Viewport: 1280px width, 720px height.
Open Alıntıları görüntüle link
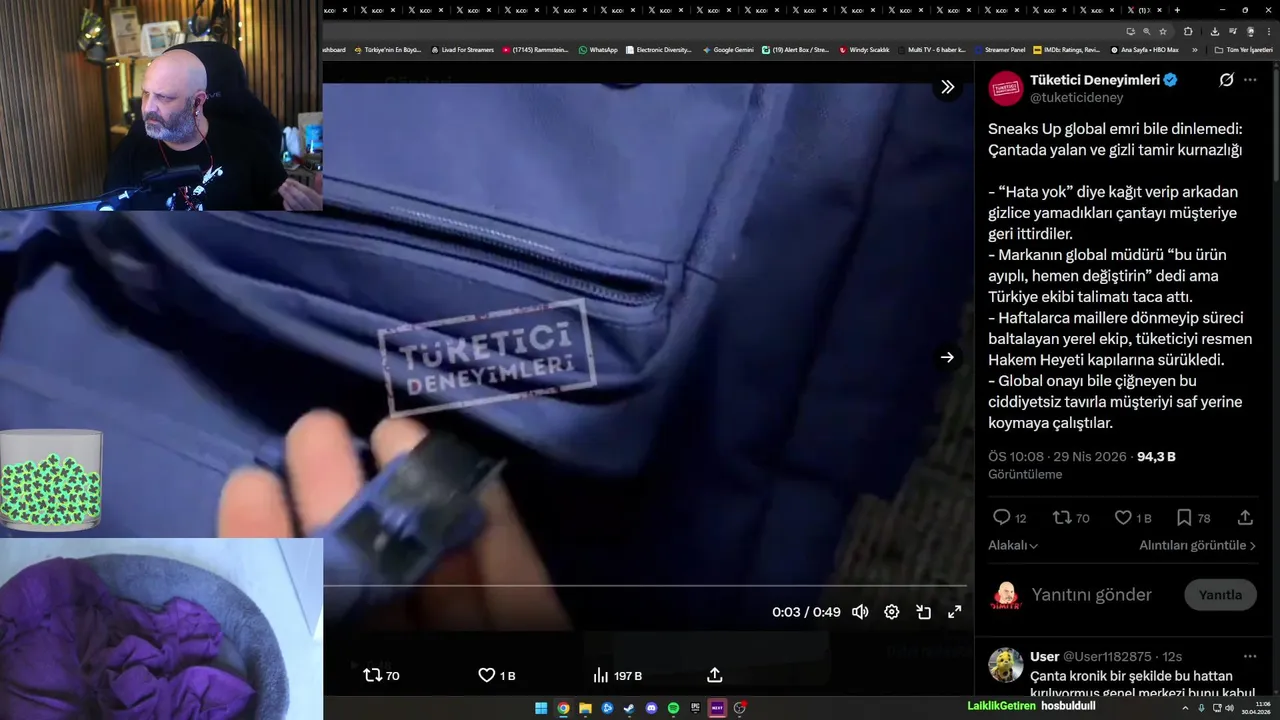coord(1197,546)
